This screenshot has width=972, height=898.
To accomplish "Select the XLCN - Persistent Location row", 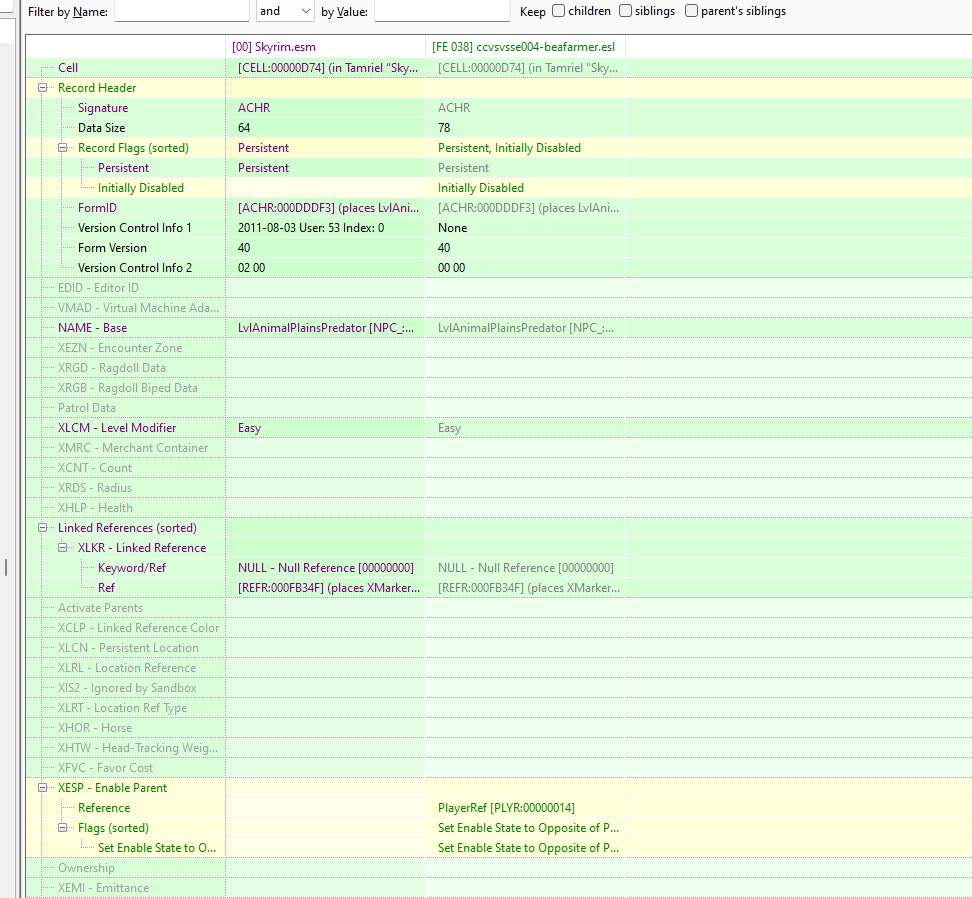I will [128, 648].
